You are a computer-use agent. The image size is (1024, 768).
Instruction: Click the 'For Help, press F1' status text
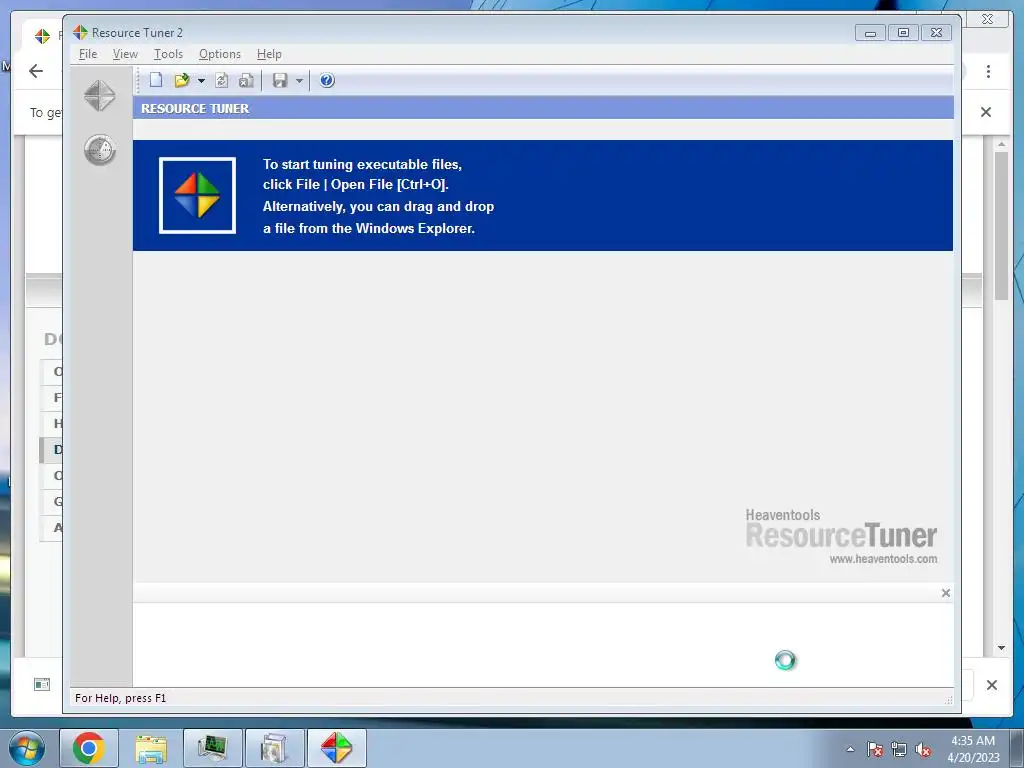point(121,698)
